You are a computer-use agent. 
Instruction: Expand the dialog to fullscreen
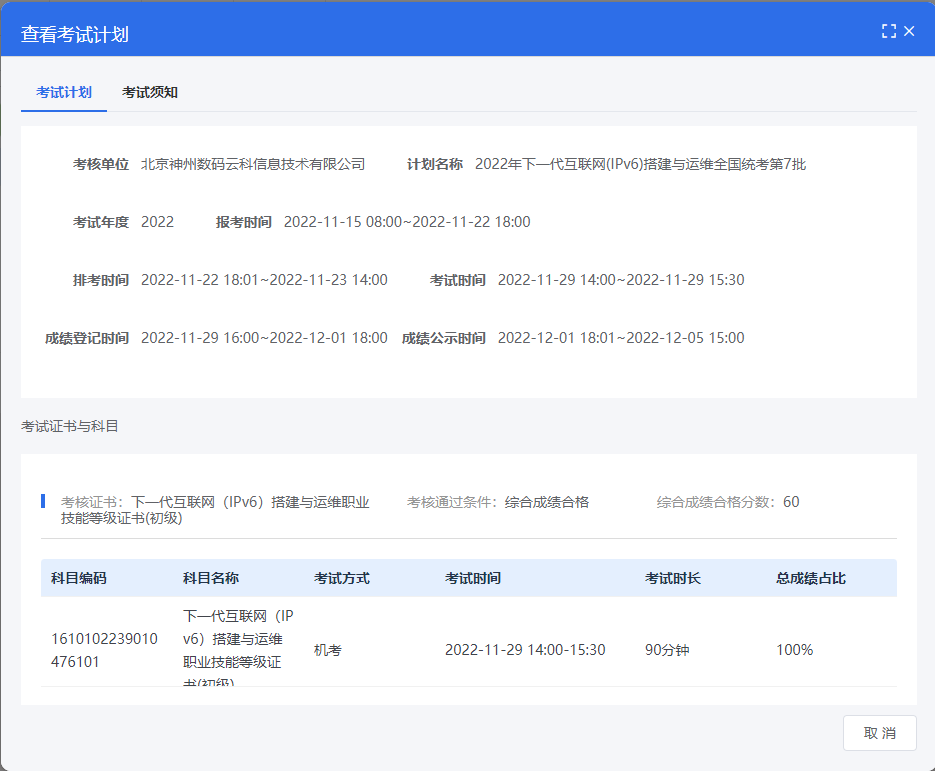888,31
